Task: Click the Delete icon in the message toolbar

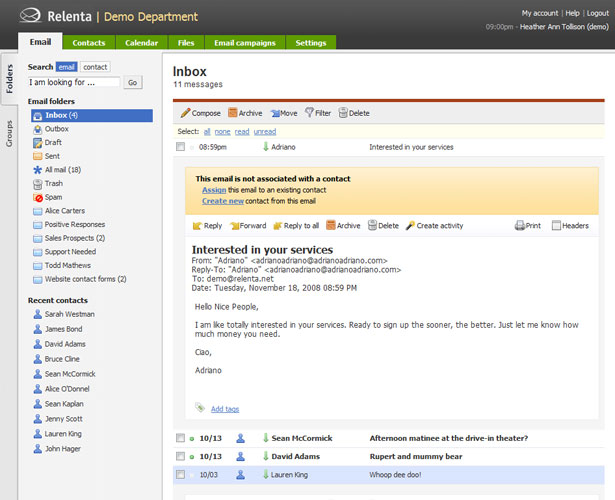Action: coord(372,225)
